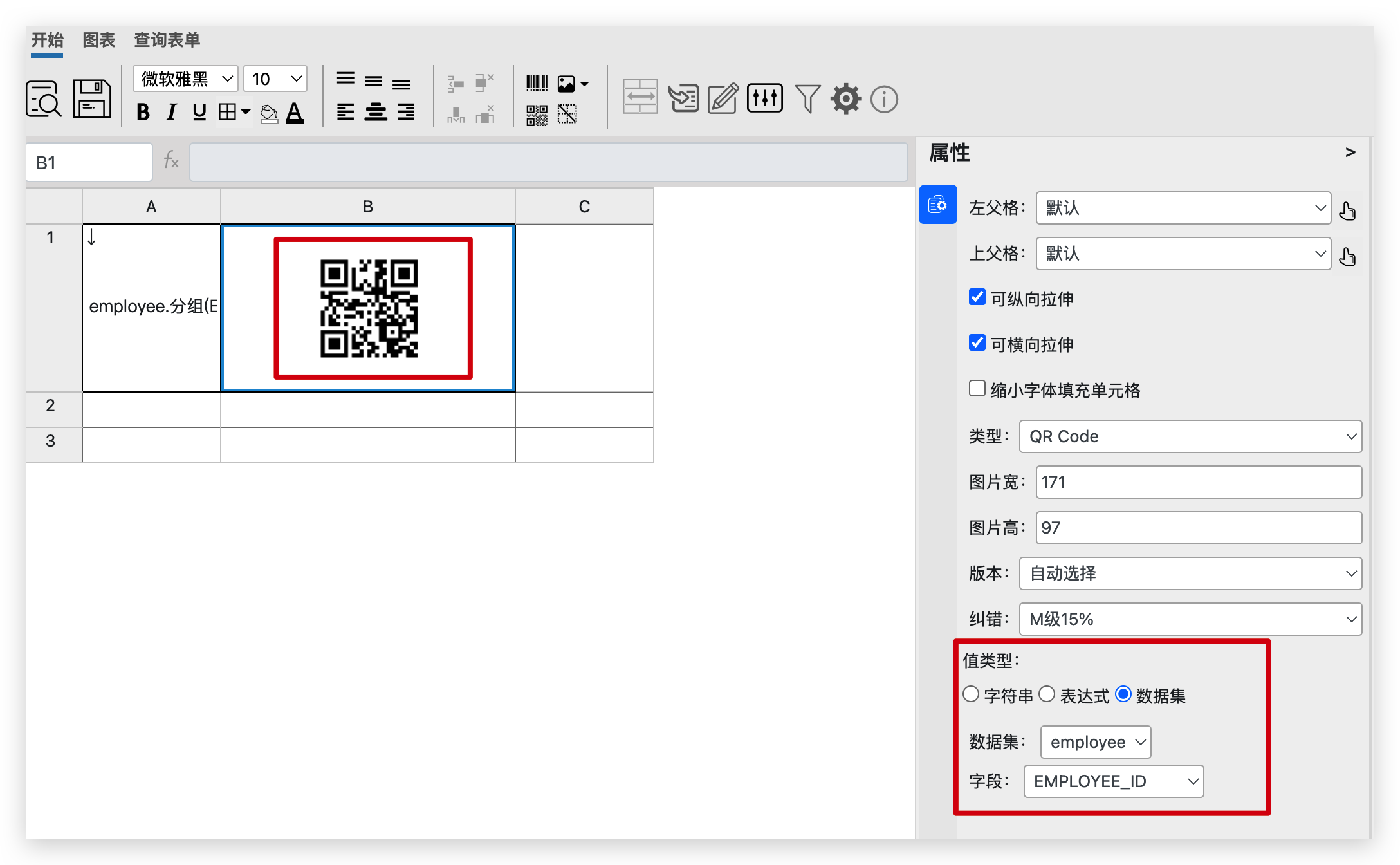This screenshot has height=865, width=1400.
Task: Click the bird data-import icon
Action: click(x=683, y=98)
